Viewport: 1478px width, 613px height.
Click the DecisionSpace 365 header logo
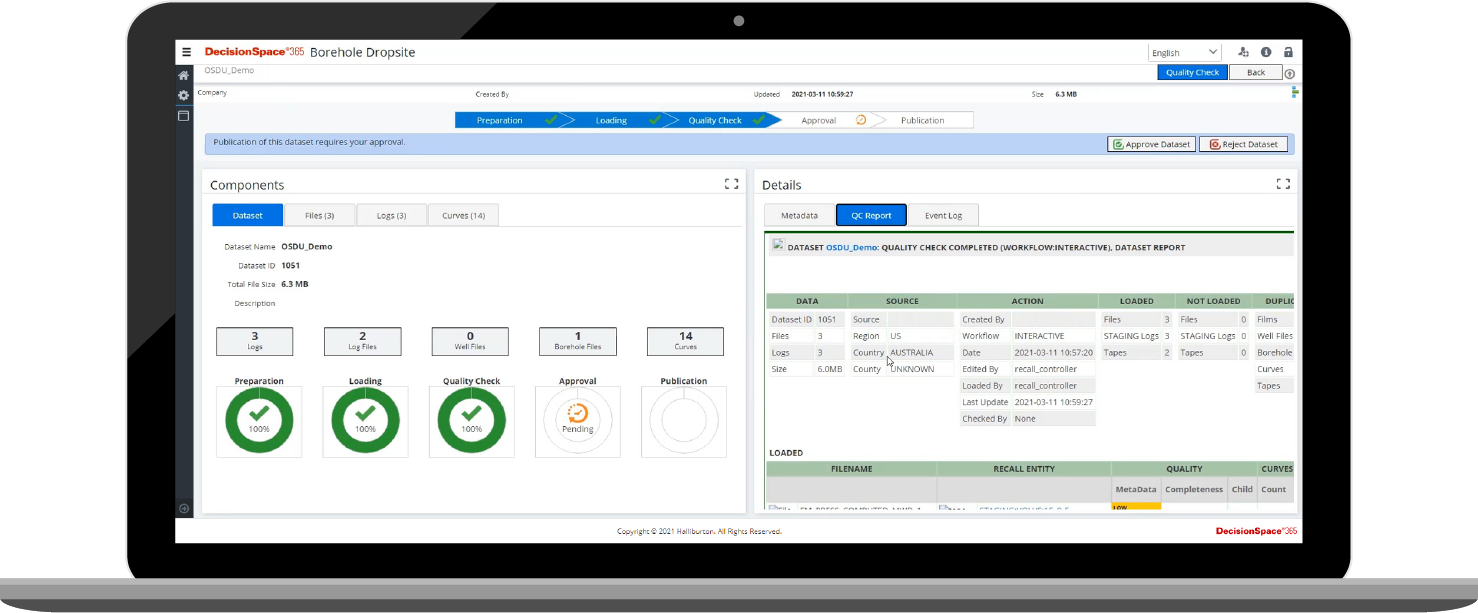254,52
